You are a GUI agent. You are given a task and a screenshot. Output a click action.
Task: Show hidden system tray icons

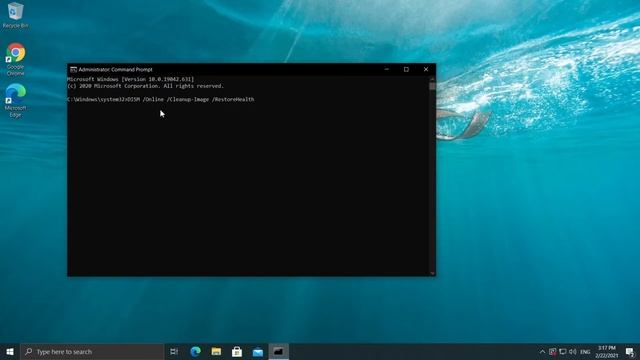point(542,351)
